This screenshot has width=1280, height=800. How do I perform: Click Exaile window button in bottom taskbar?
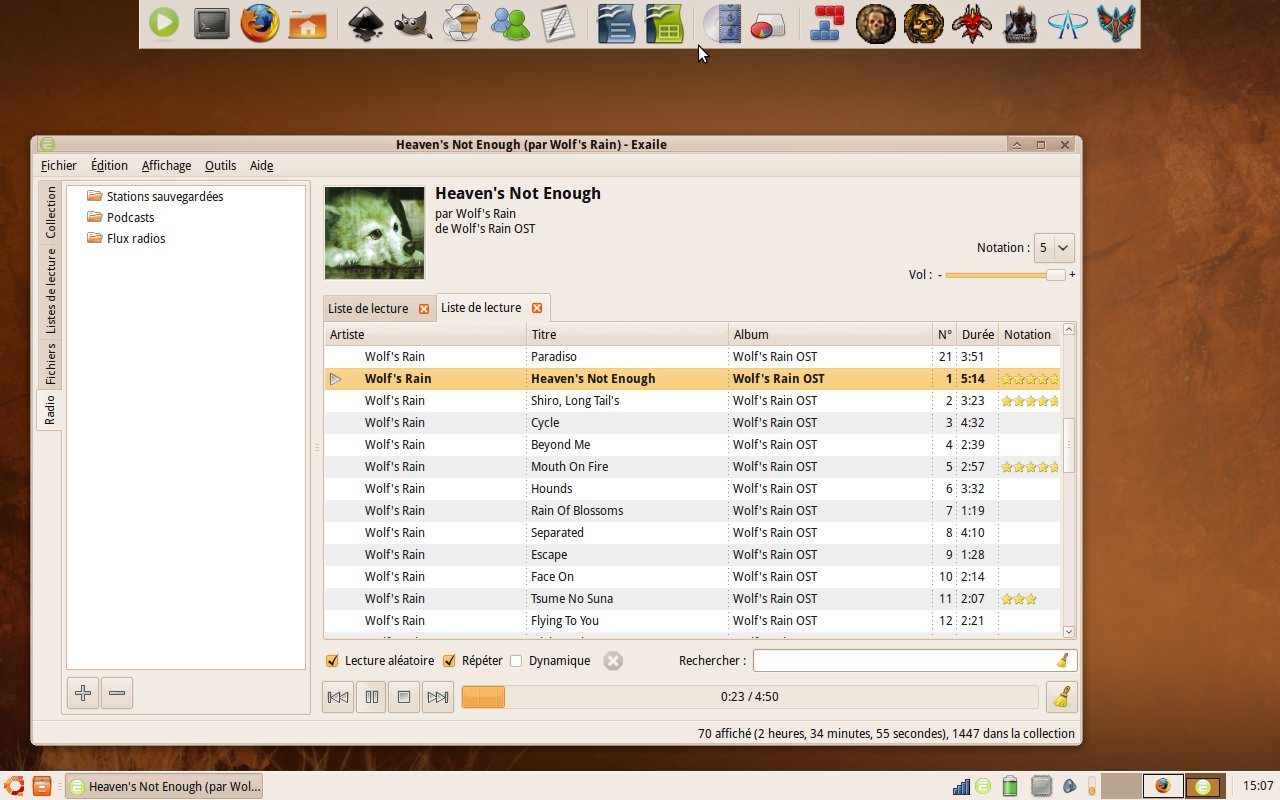click(x=164, y=786)
